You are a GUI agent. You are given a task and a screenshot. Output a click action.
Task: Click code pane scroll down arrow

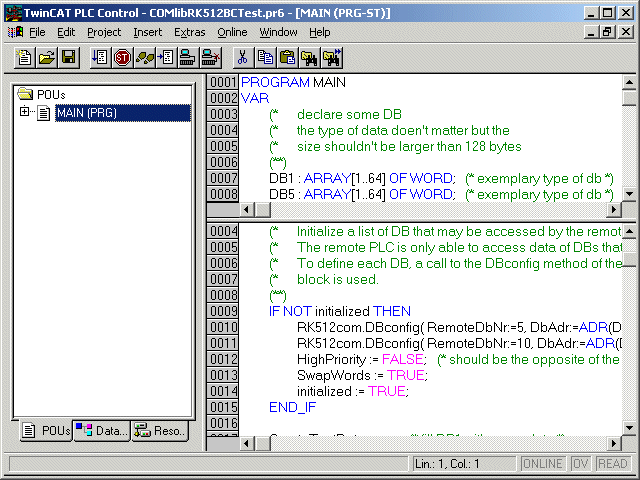pos(629,428)
